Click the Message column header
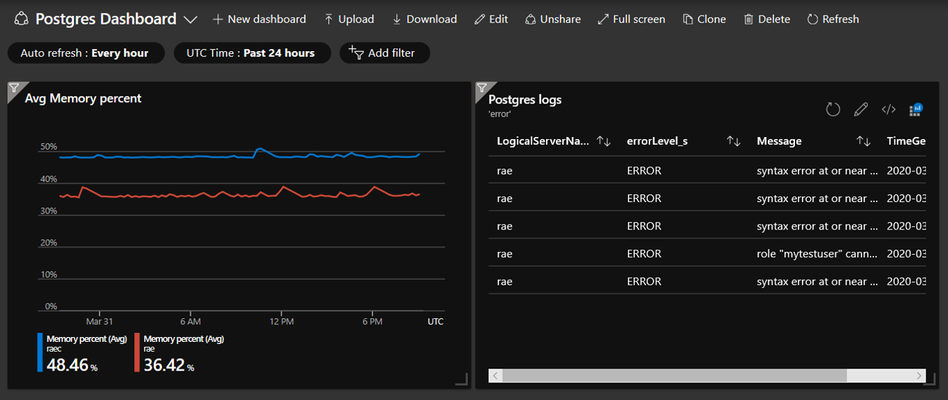Image resolution: width=948 pixels, height=400 pixels. coord(779,141)
